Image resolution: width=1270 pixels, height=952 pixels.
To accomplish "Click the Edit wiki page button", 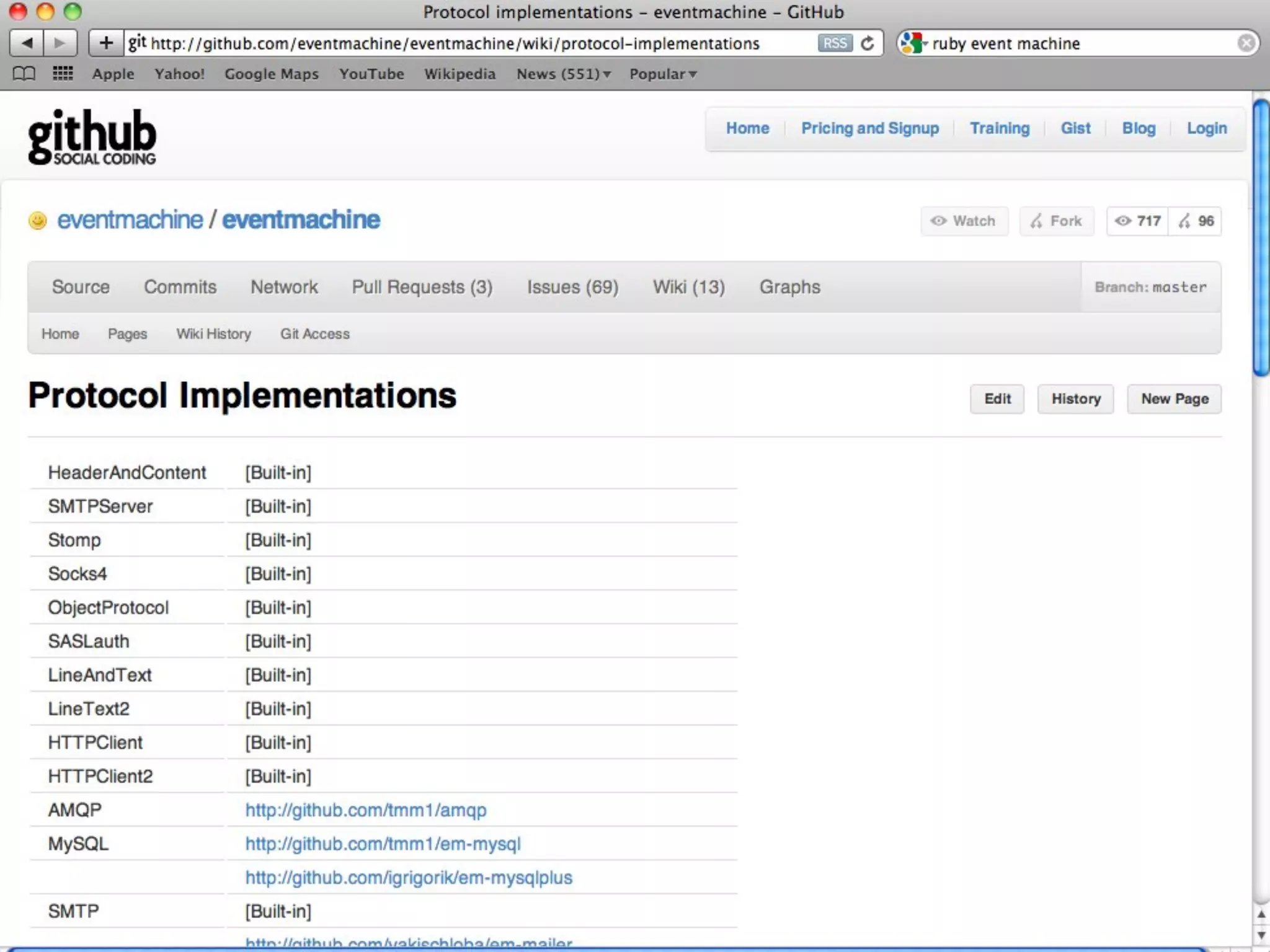I will (997, 399).
